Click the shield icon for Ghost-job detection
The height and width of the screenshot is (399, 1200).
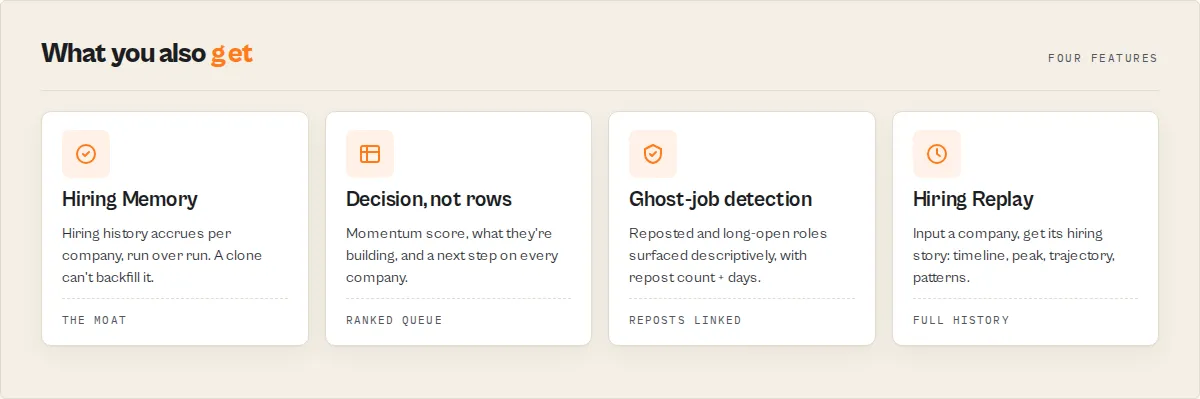653,154
